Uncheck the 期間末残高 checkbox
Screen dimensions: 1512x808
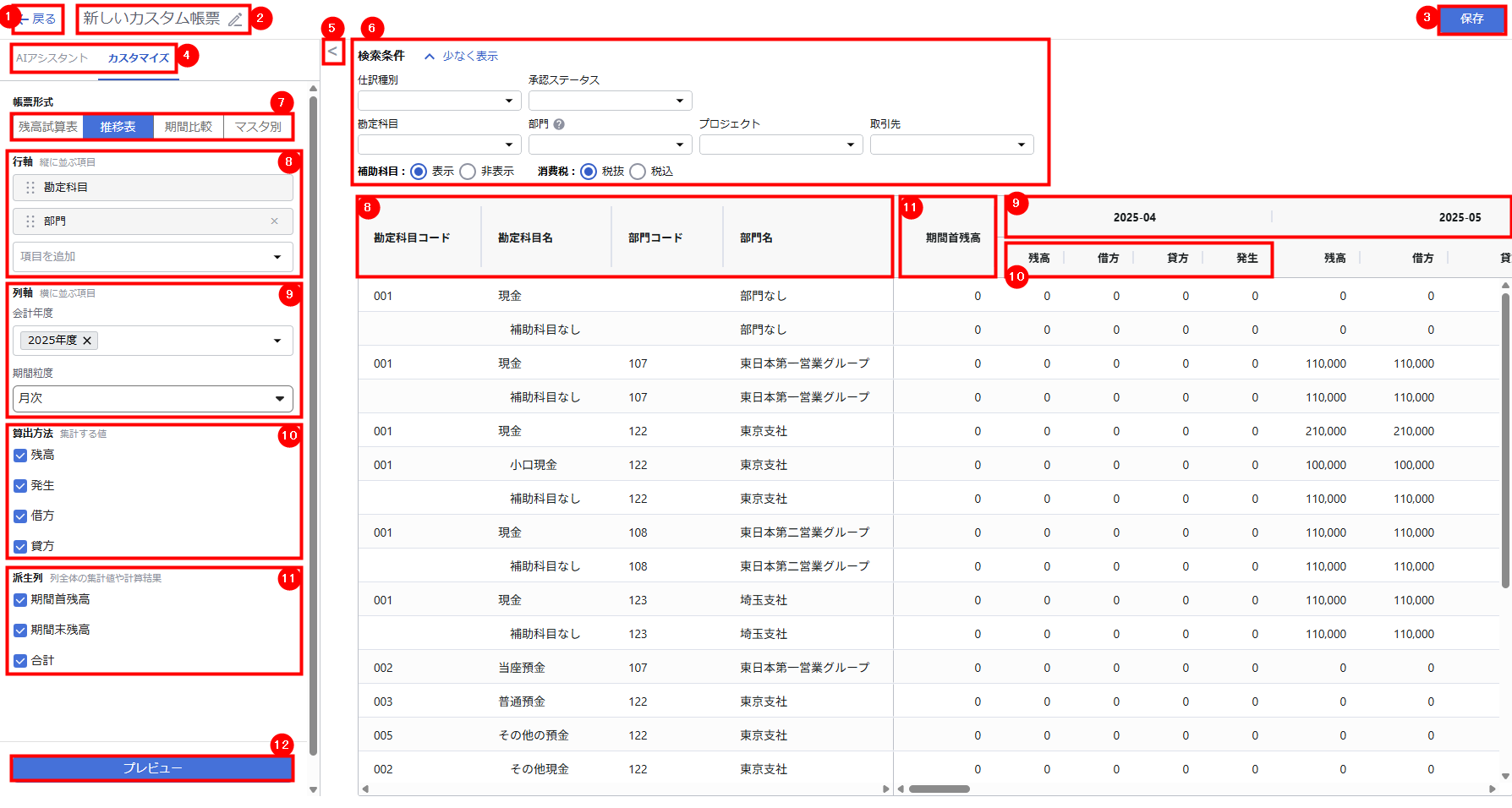click(x=20, y=631)
